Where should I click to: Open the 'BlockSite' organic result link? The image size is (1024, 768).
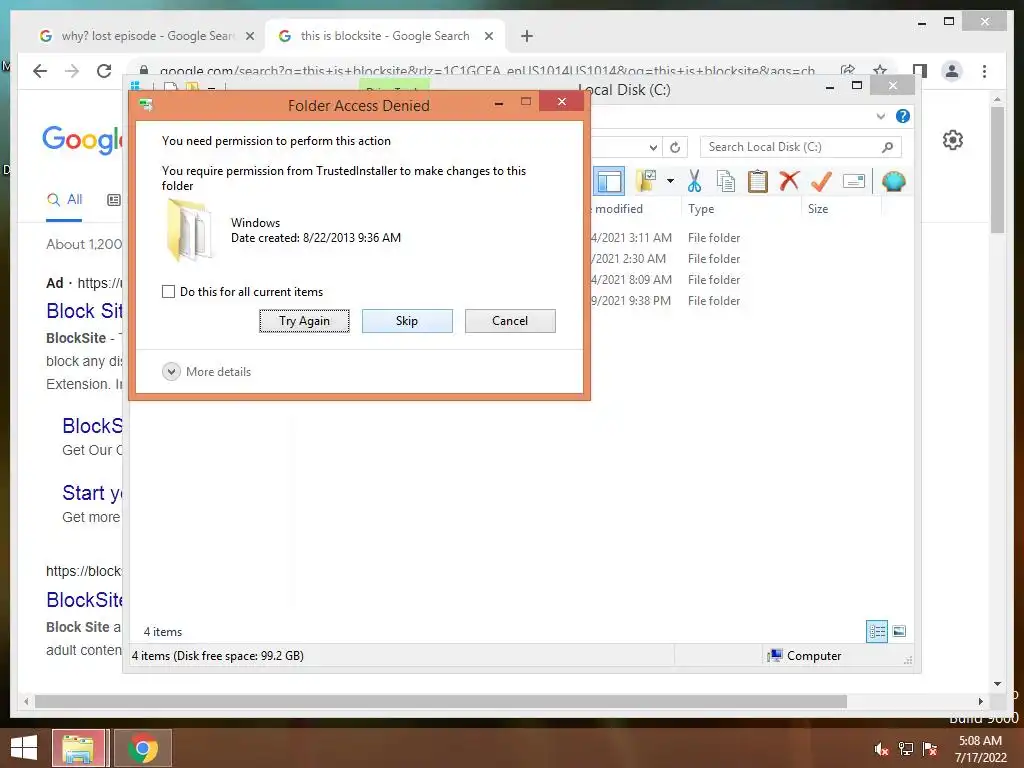pyautogui.click(x=84, y=600)
